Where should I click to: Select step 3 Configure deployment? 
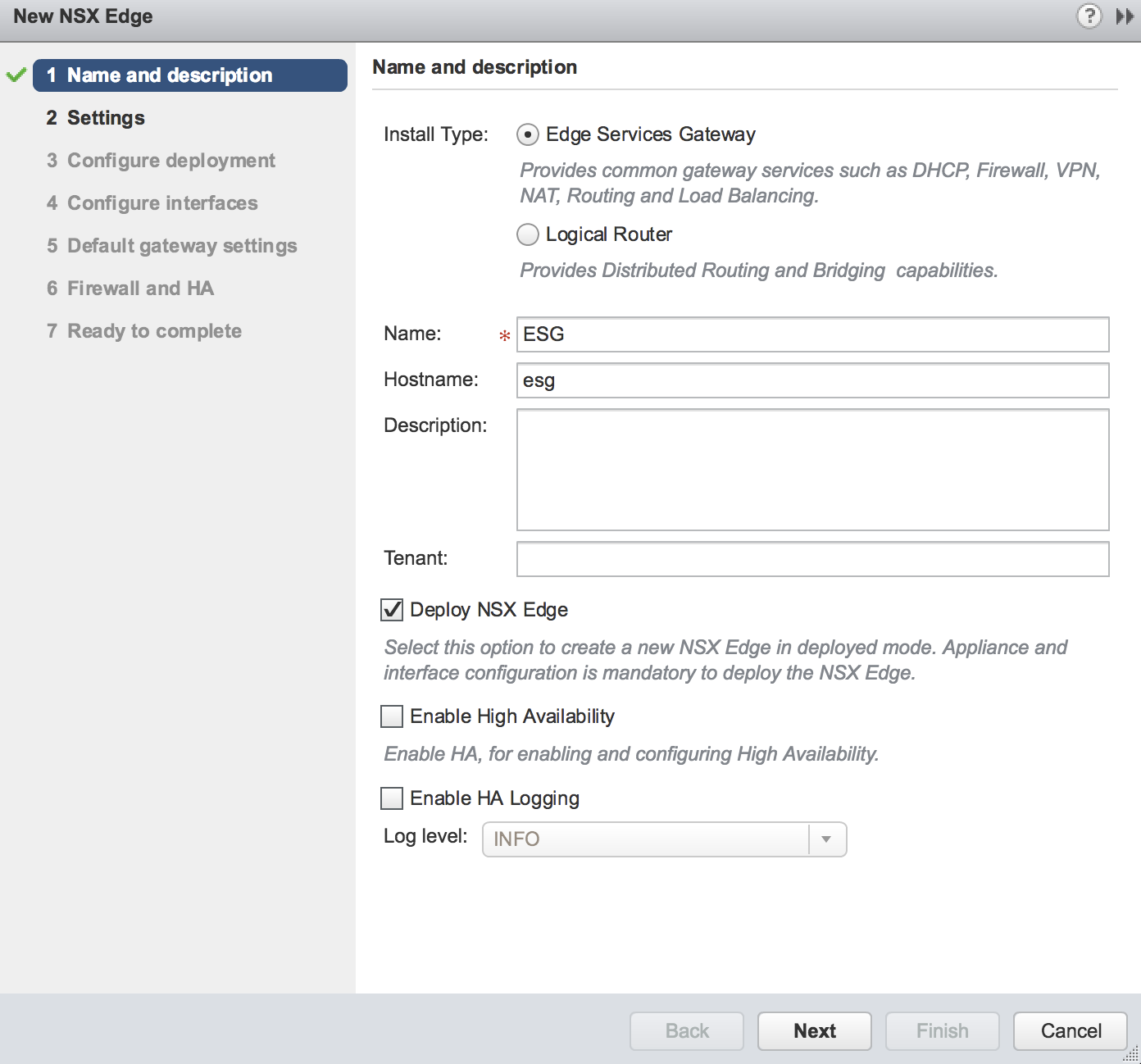point(161,161)
